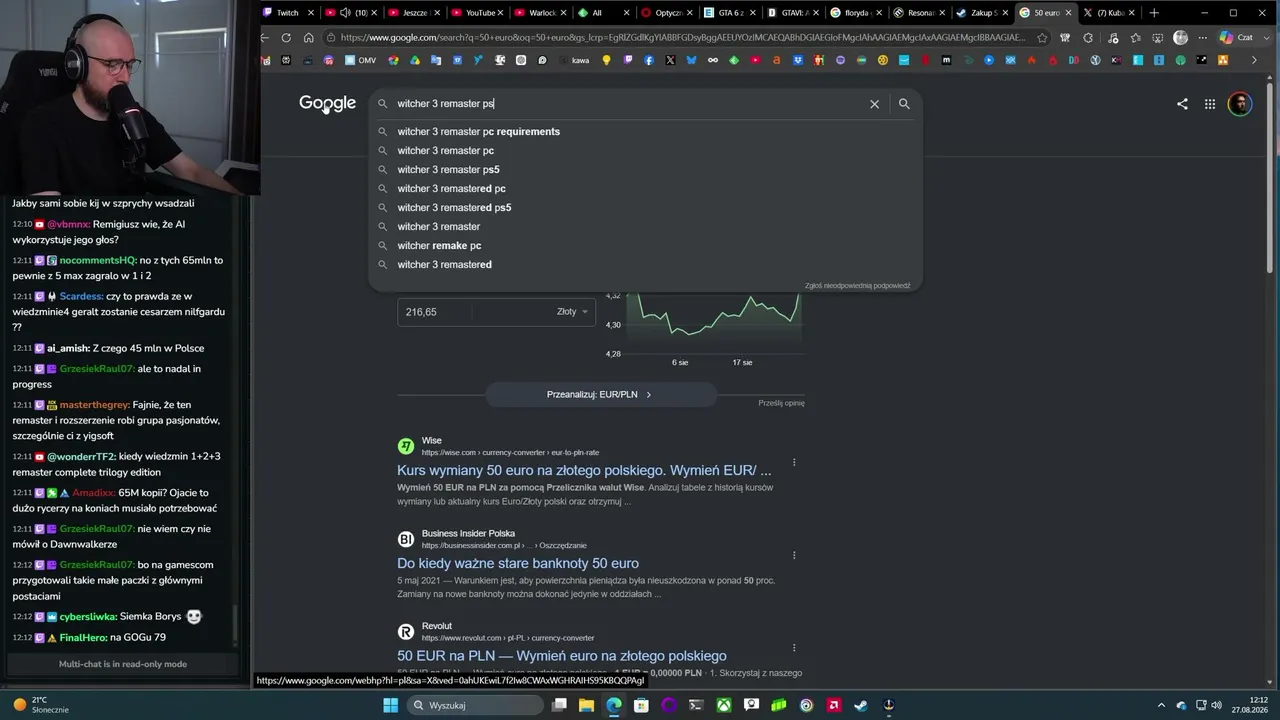
Task: Click the Business Insider Polska favicon
Action: point(406,539)
